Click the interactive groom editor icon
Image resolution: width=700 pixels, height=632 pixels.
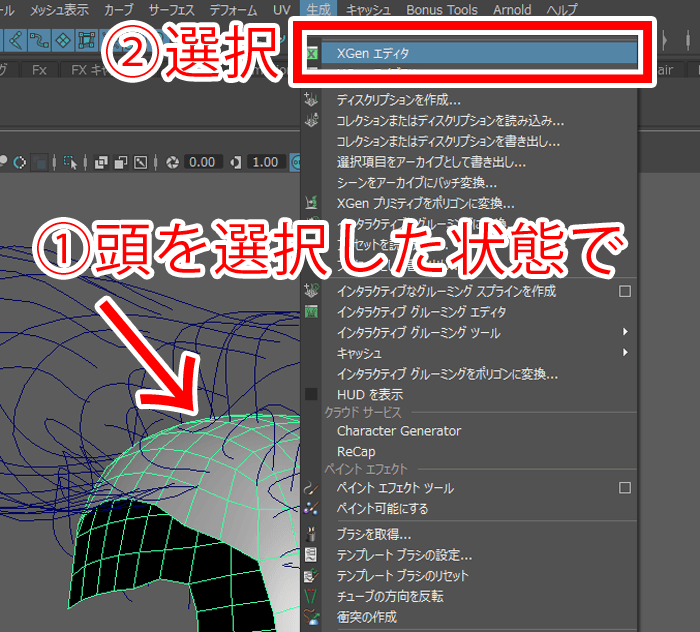tap(311, 311)
